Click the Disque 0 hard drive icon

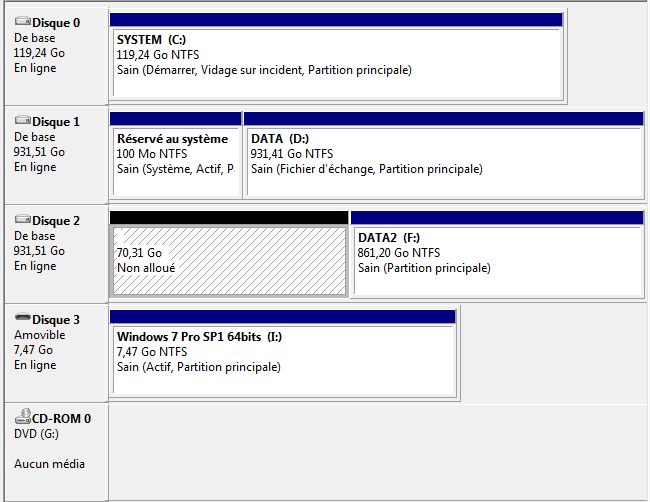[23, 21]
